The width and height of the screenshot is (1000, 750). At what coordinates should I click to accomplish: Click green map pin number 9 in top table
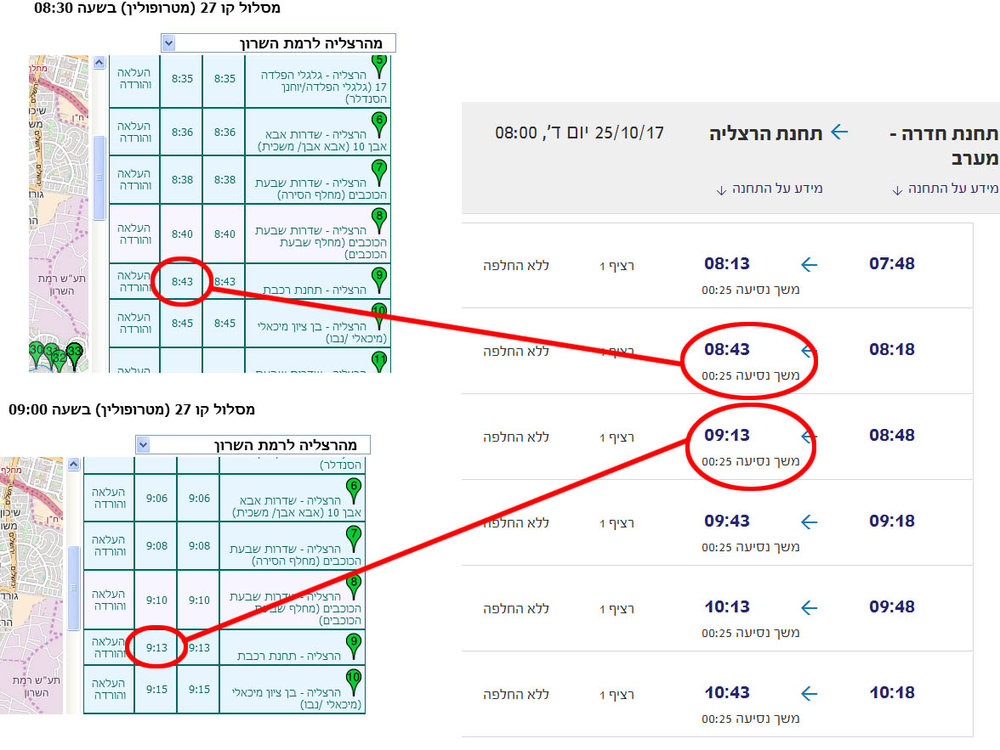379,280
